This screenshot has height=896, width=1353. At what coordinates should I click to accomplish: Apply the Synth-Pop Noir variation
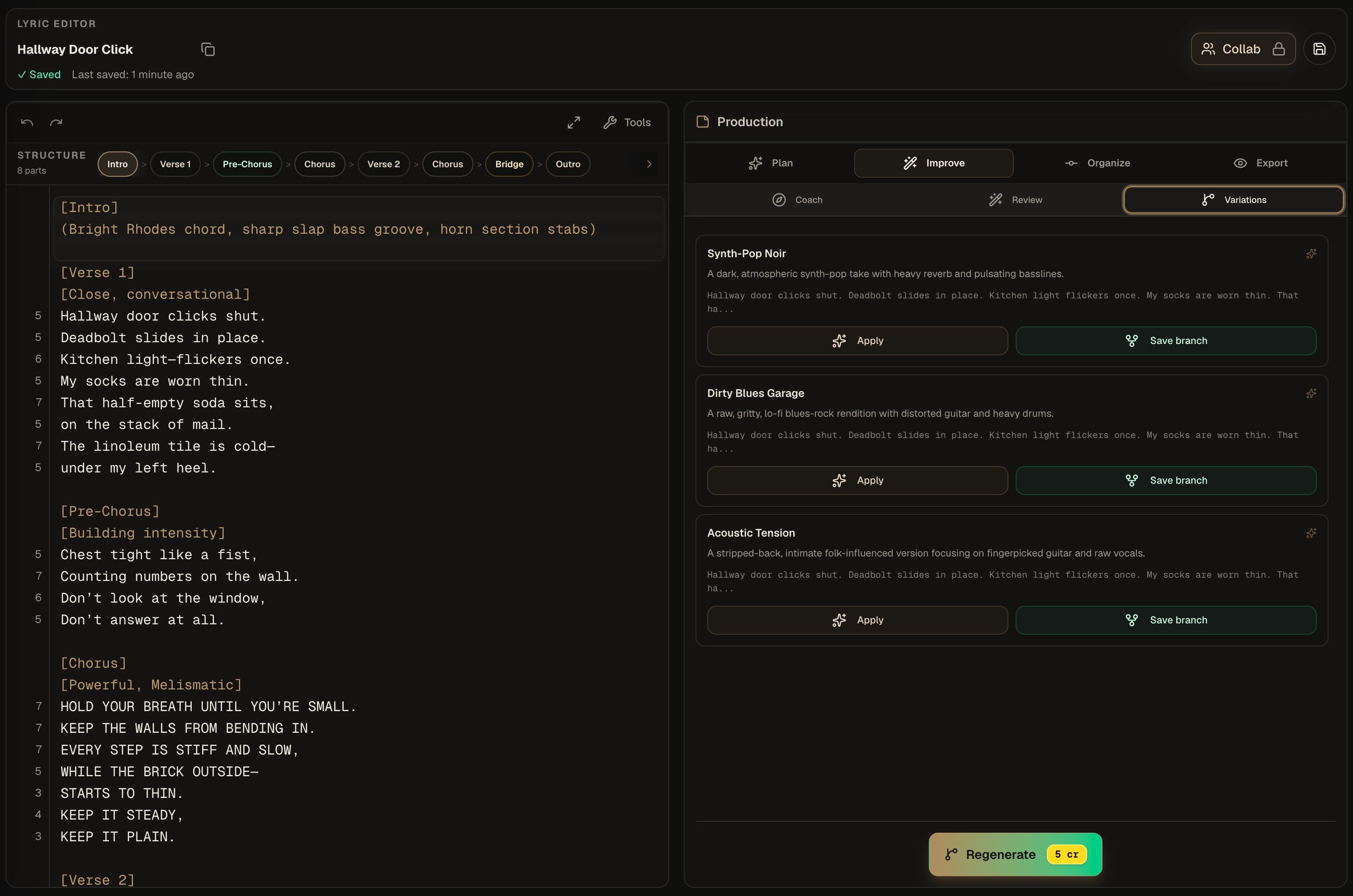tap(857, 341)
